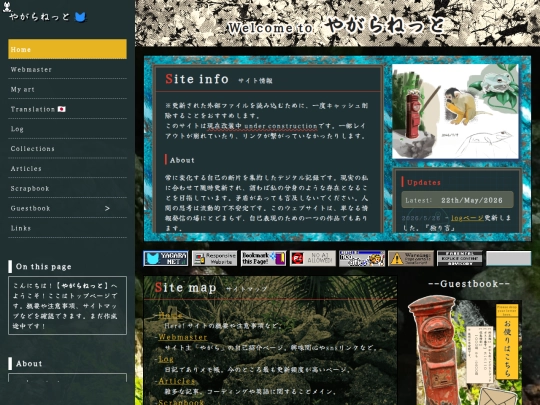Open Guestbook from the sidebar menu

pyautogui.click(x=68, y=208)
